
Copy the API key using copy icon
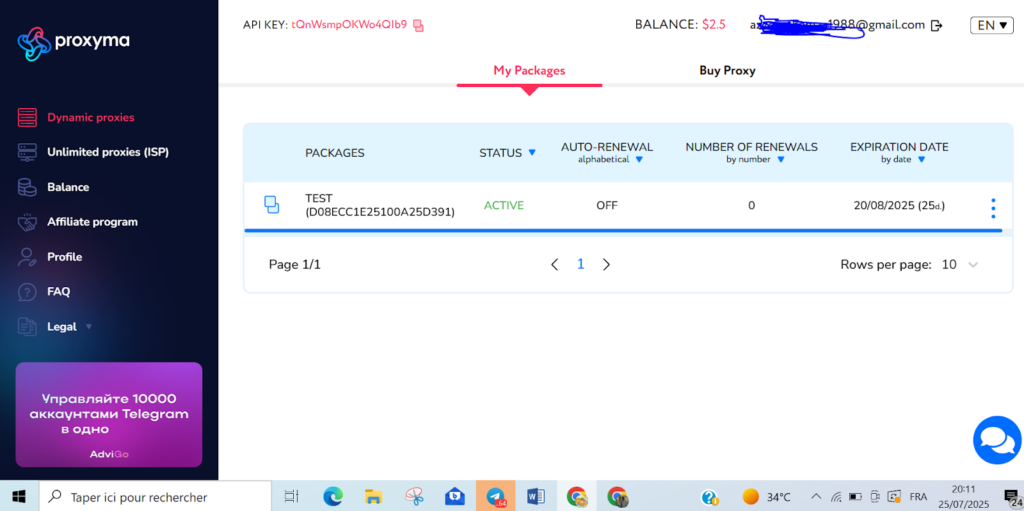click(419, 25)
